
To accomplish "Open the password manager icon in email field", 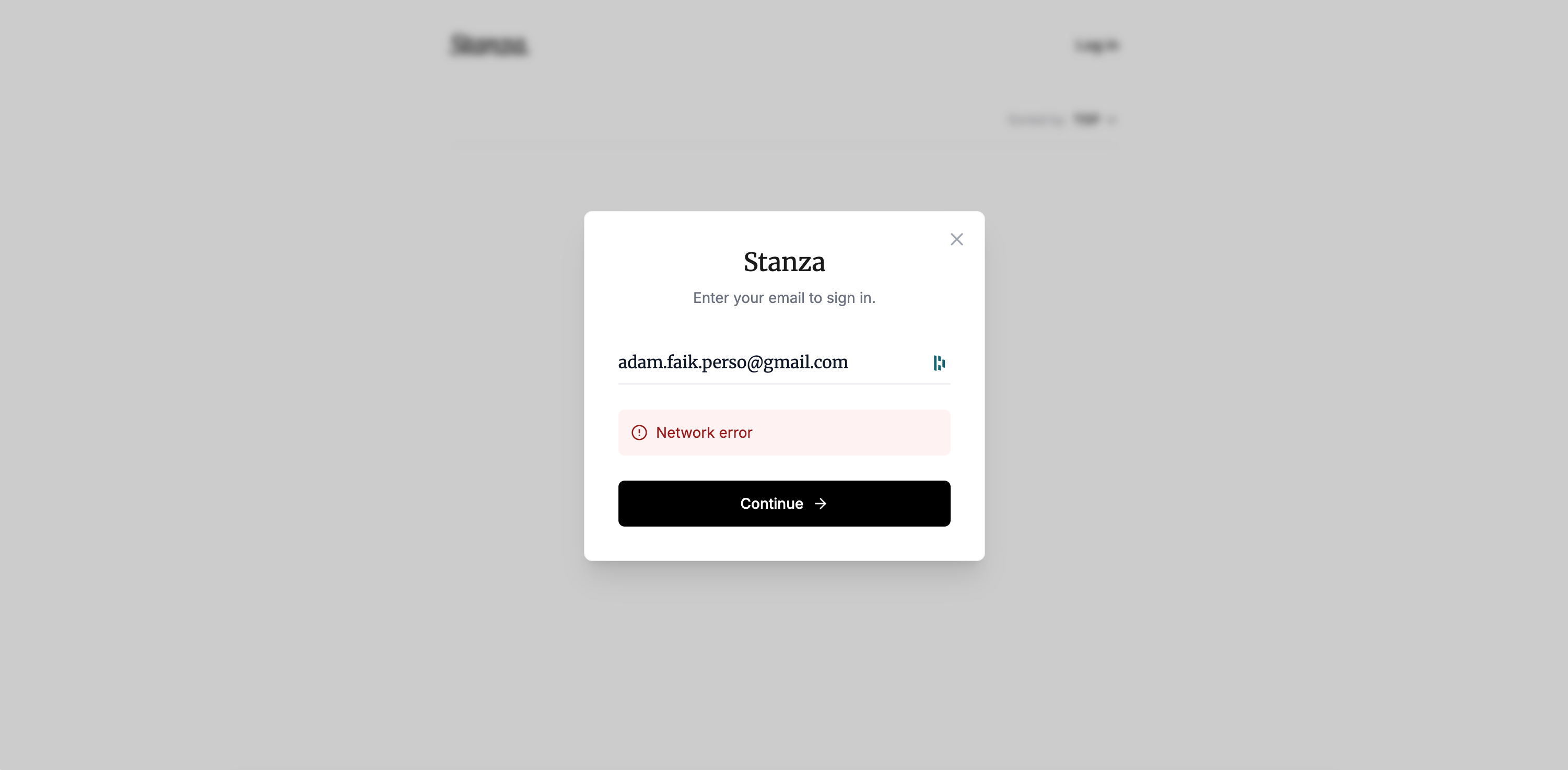I will point(939,363).
